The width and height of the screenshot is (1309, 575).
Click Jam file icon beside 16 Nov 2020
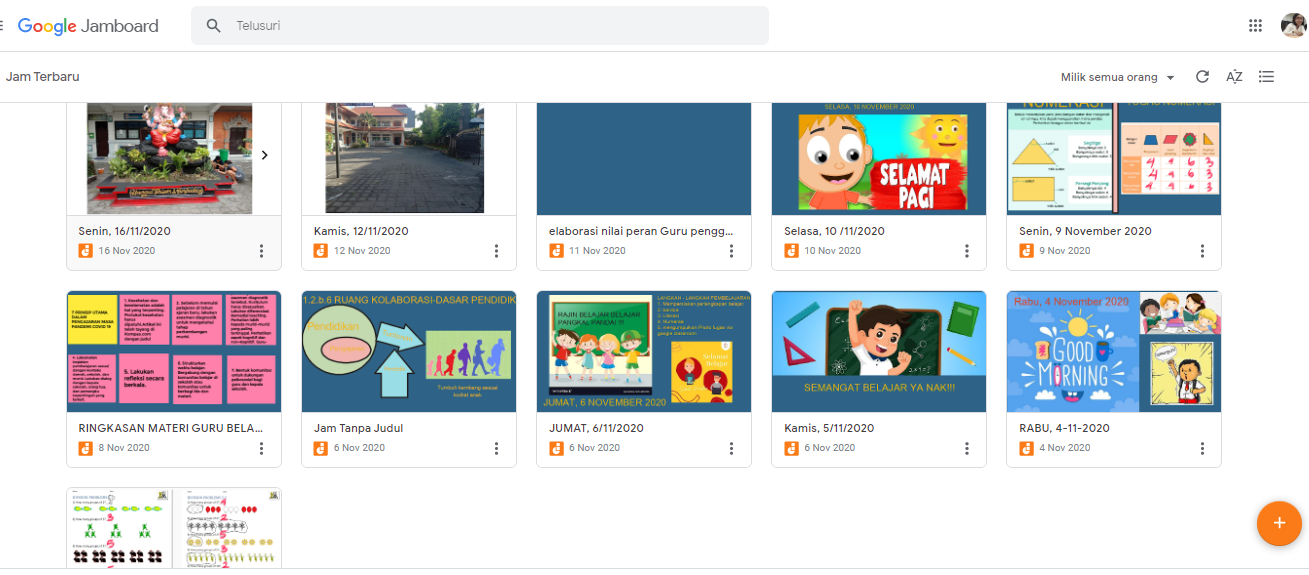(86, 251)
